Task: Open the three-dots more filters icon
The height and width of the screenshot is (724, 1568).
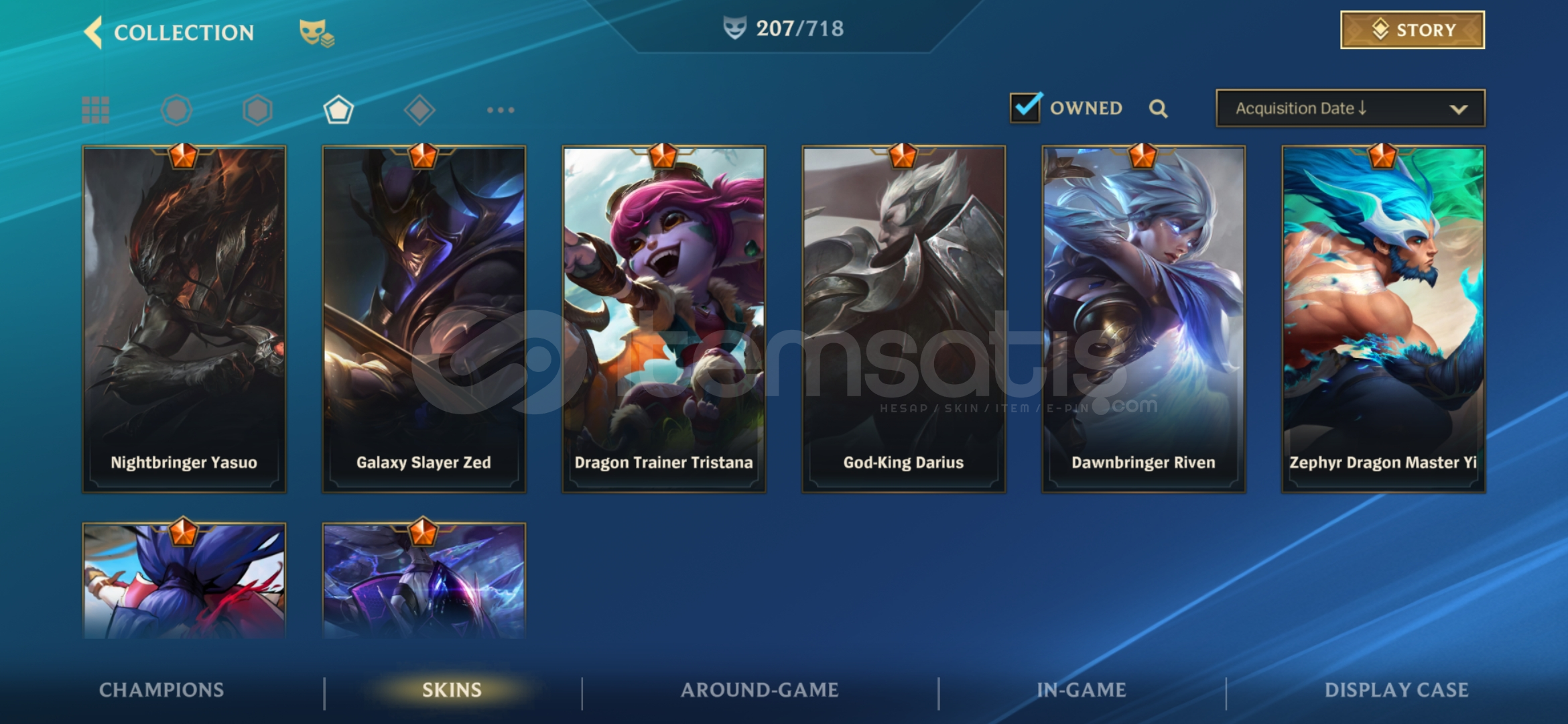Action: [x=501, y=110]
